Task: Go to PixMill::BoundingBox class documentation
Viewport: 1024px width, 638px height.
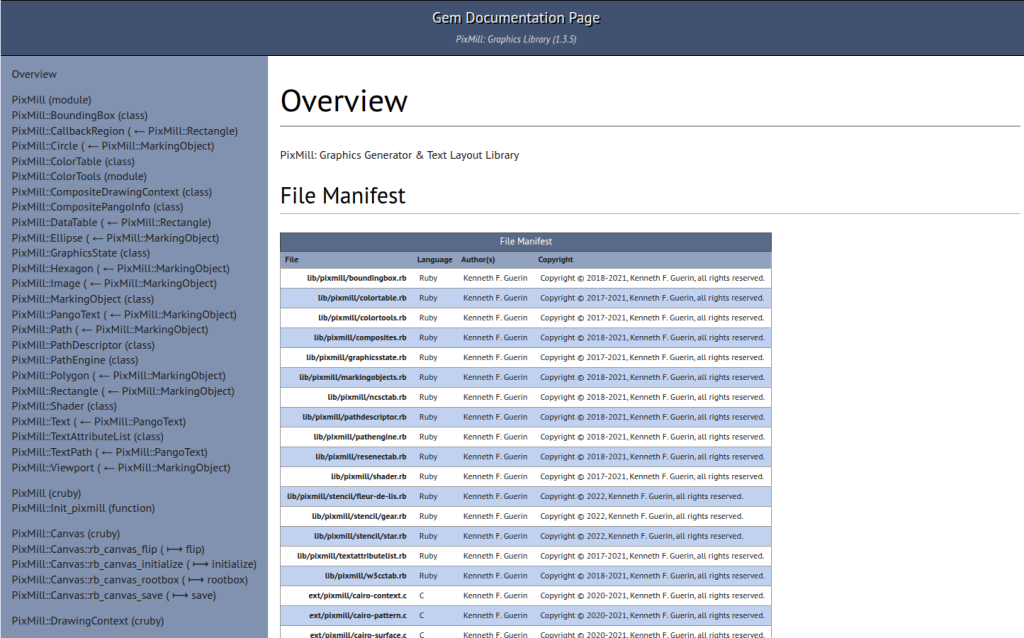Action: (x=79, y=115)
